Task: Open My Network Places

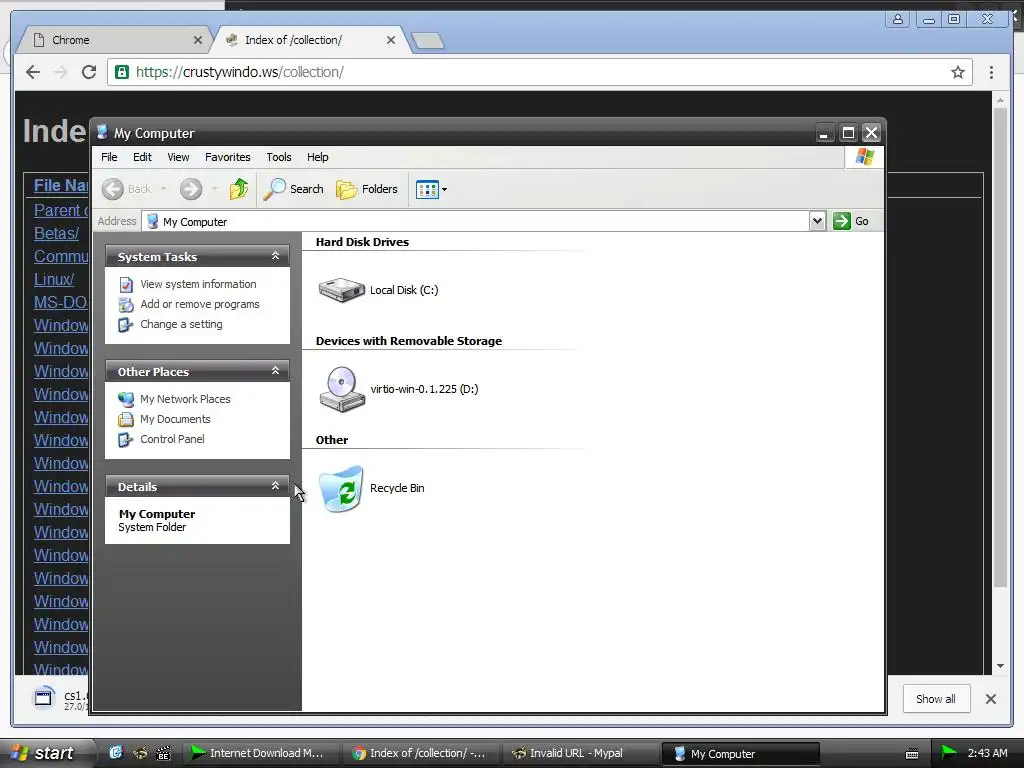Action: pyautogui.click(x=185, y=399)
